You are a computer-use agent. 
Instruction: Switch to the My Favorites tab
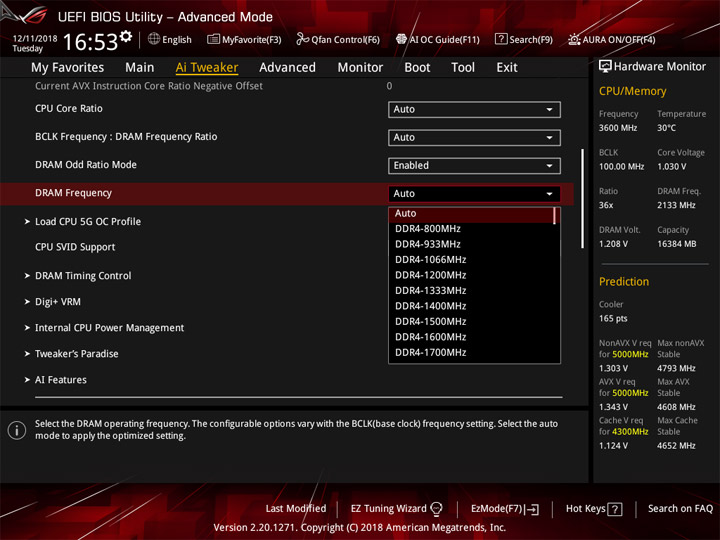tap(68, 68)
